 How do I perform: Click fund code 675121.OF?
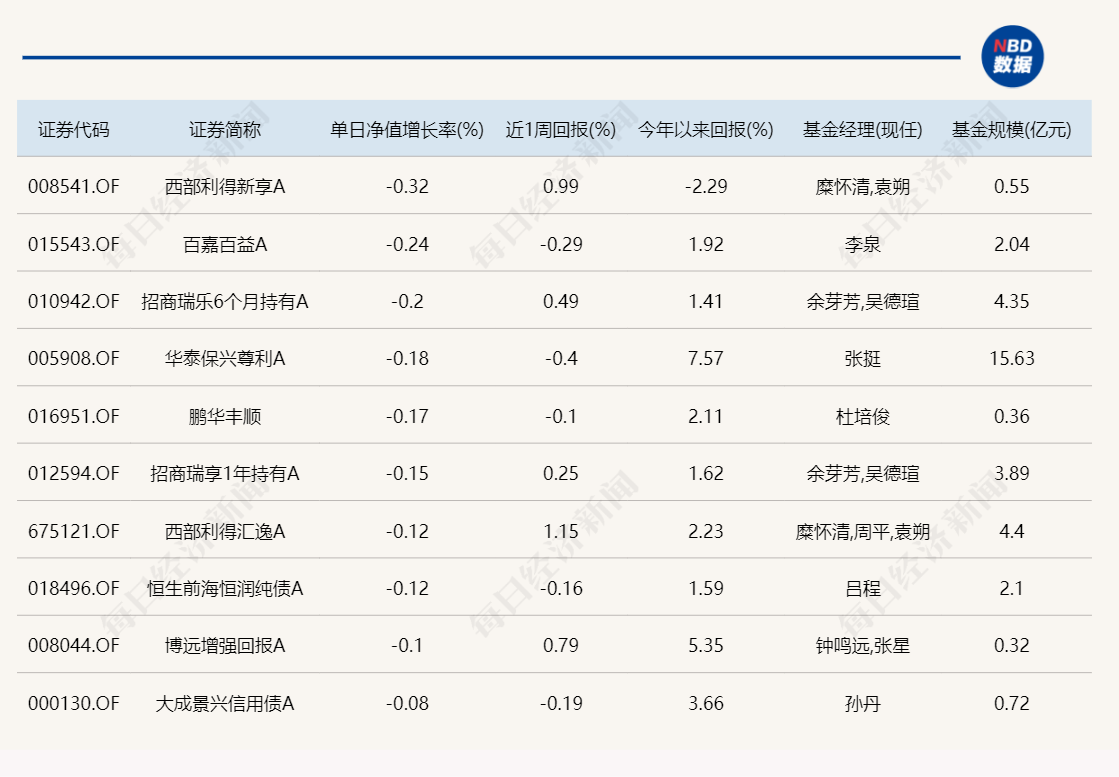(74, 532)
